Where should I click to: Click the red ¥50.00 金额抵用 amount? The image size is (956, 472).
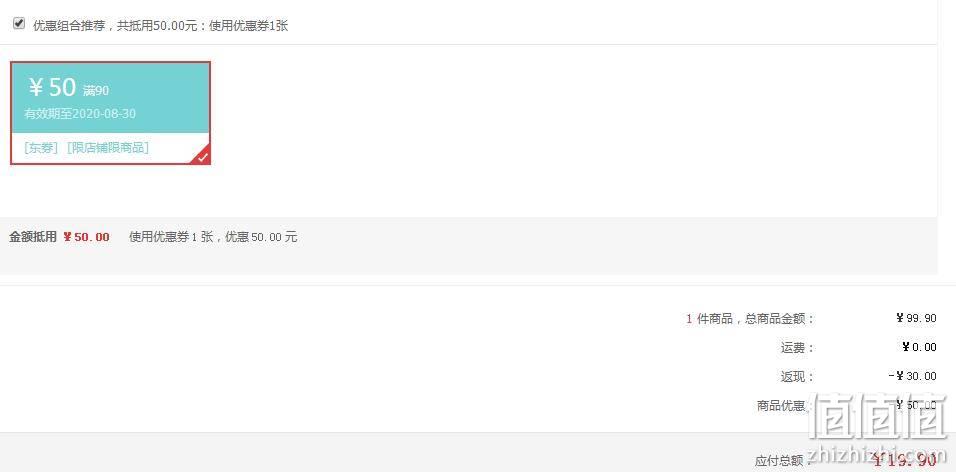click(x=87, y=237)
